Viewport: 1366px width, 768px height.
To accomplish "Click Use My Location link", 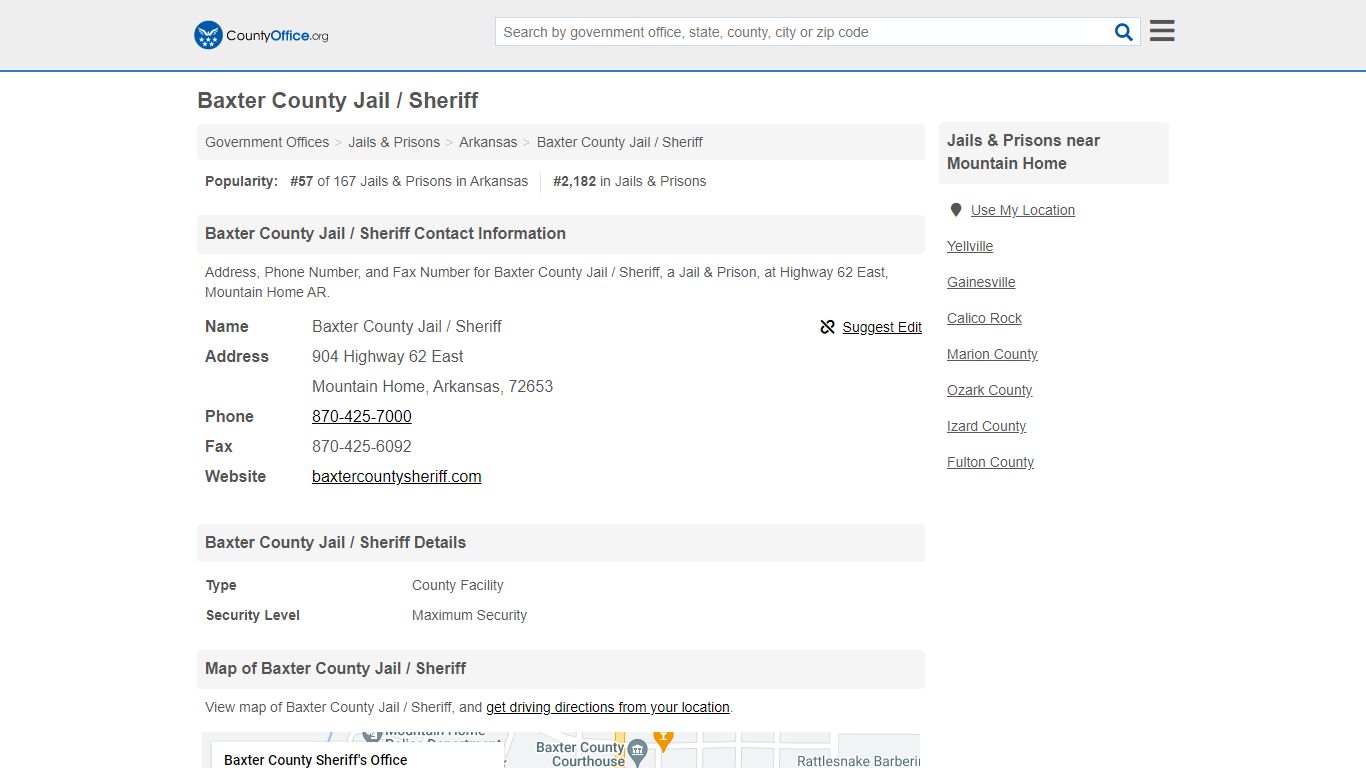I will click(1023, 210).
